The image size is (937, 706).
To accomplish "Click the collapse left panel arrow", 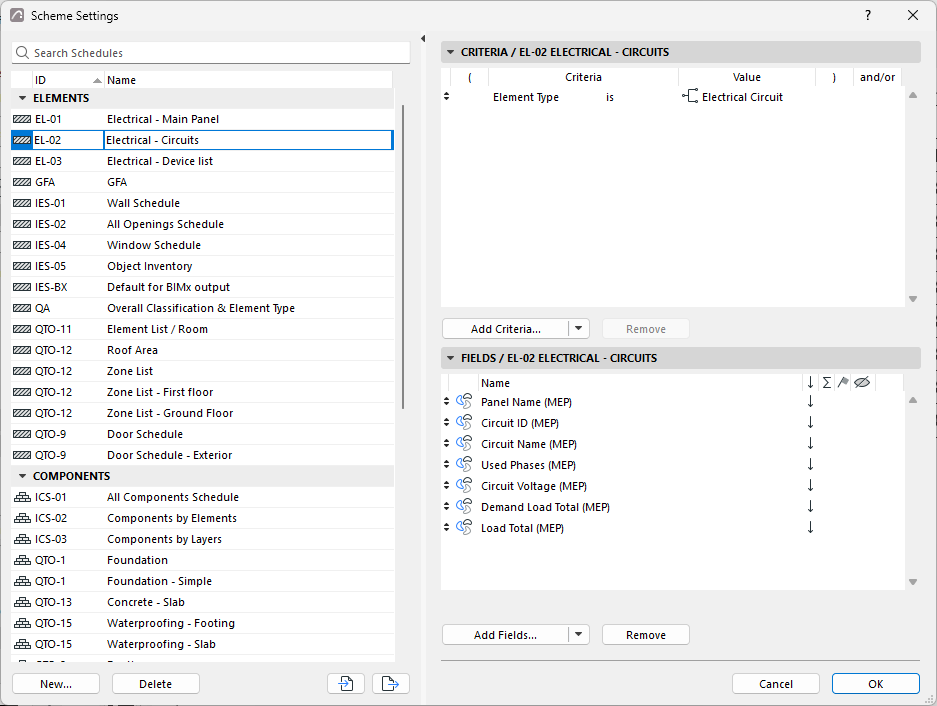I will coord(423,39).
